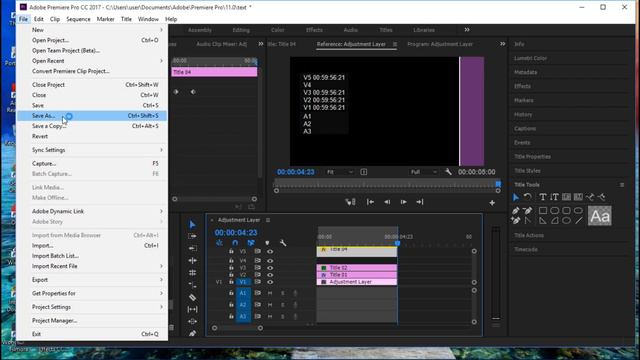Select the Slip tool

coord(192,309)
